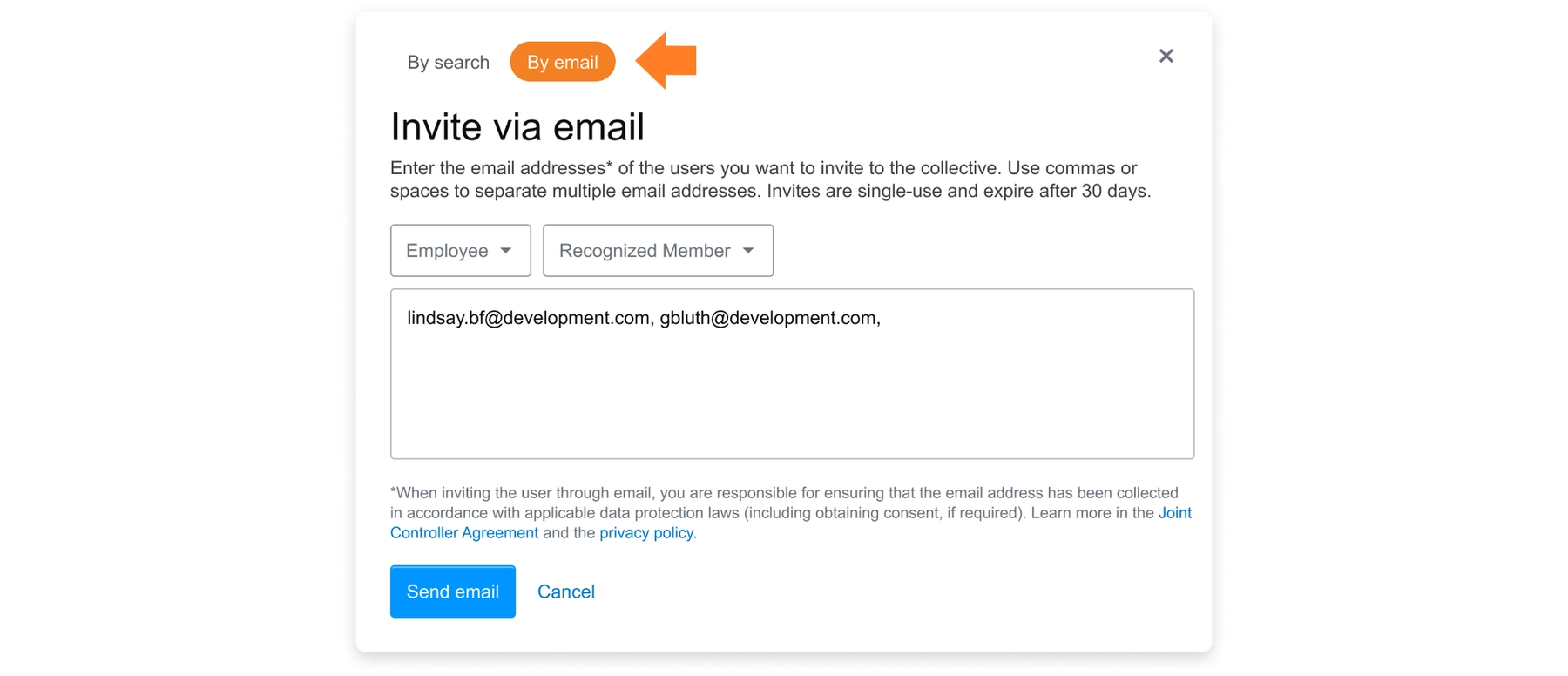This screenshot has width=1568, height=676.
Task: Send the email invitations
Action: coord(453,591)
